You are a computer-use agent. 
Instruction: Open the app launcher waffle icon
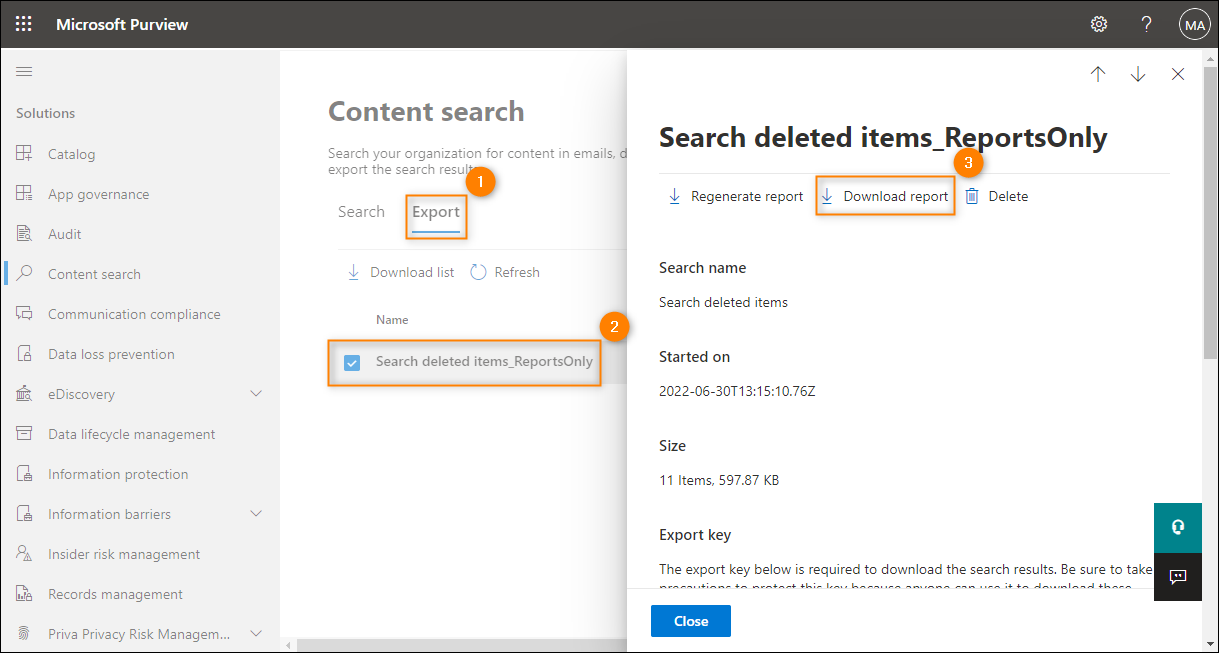(x=23, y=24)
